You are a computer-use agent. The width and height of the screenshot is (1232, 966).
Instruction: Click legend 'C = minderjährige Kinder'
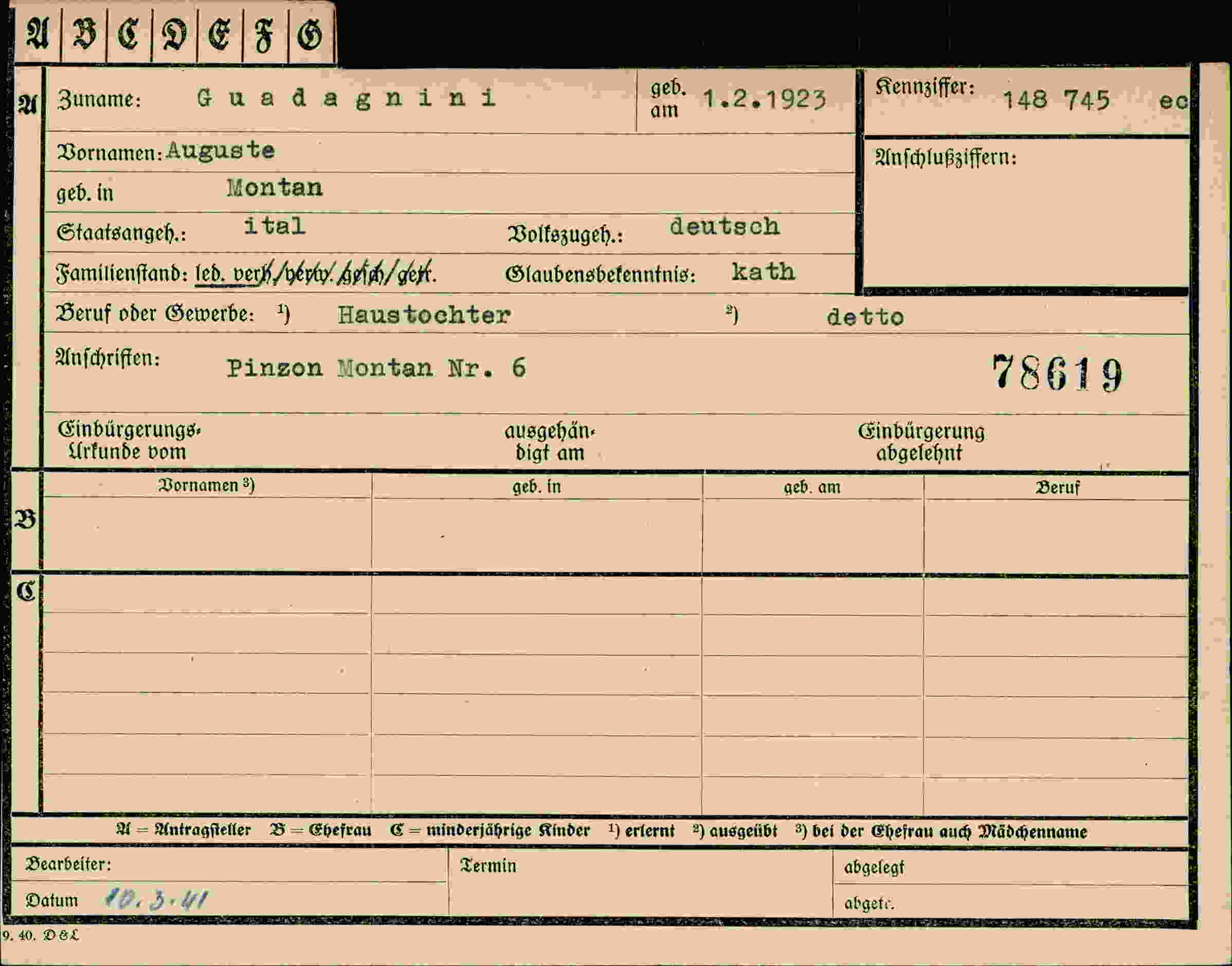coord(490,830)
